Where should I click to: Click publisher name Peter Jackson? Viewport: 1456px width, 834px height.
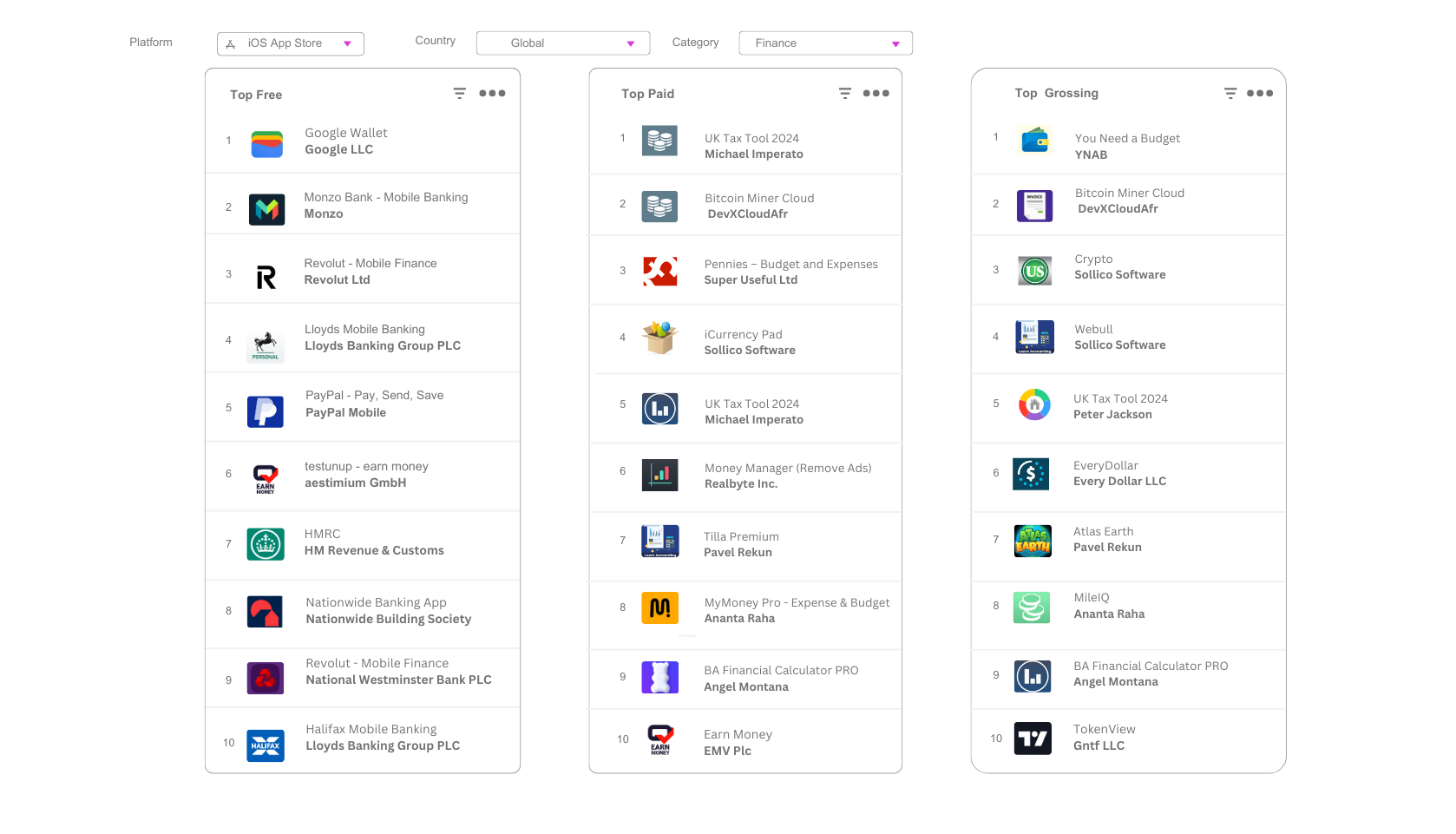click(x=1112, y=414)
